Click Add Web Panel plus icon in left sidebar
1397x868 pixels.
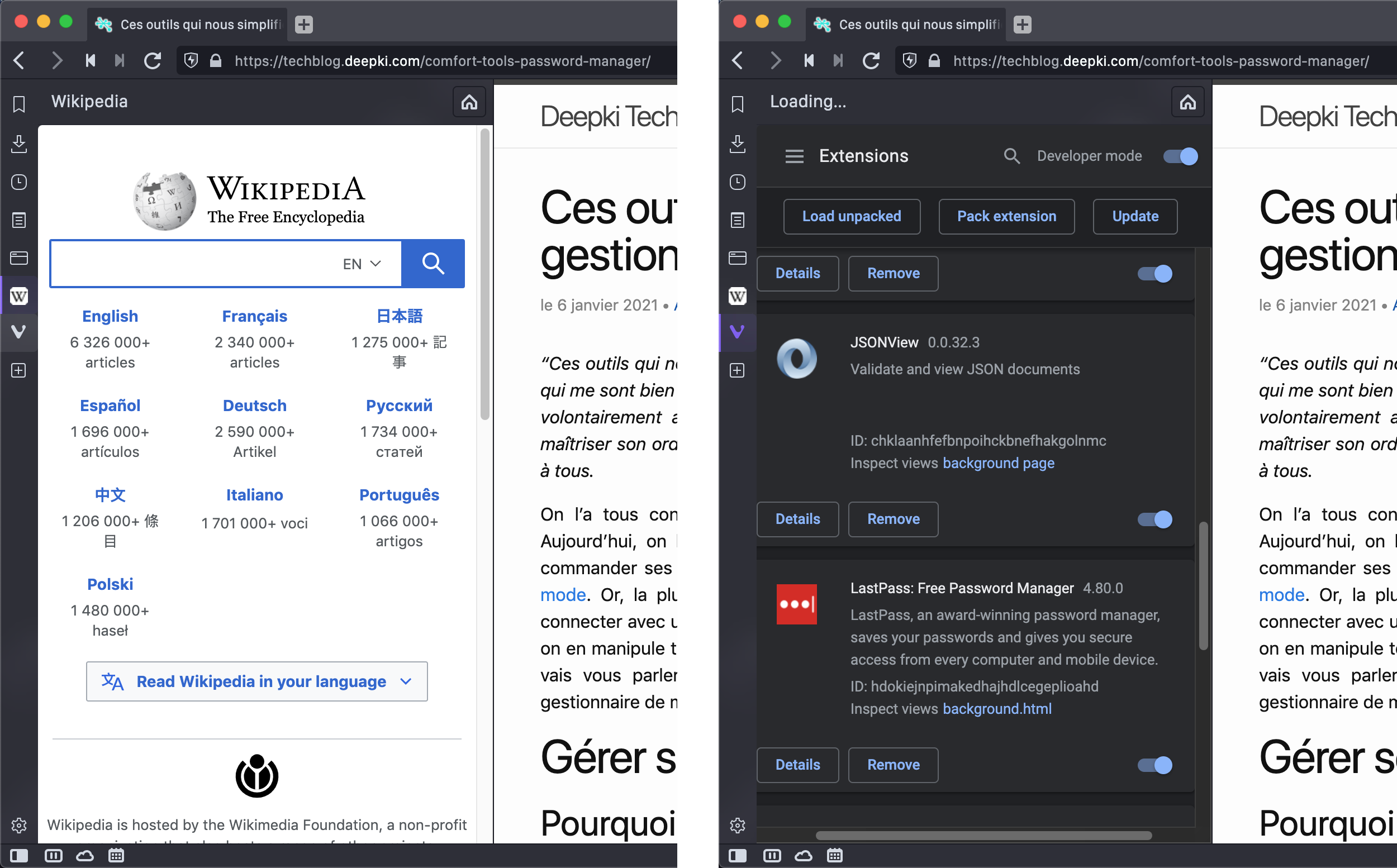point(19,370)
